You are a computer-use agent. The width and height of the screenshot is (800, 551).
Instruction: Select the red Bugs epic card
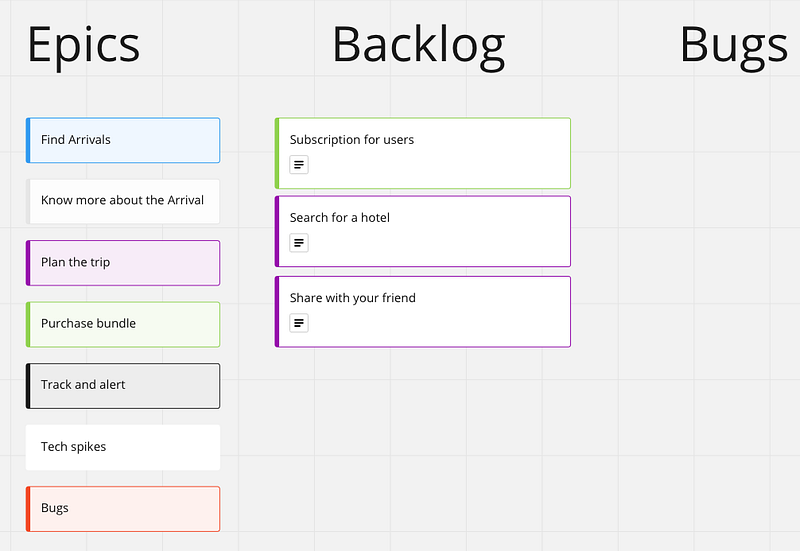[x=123, y=508]
